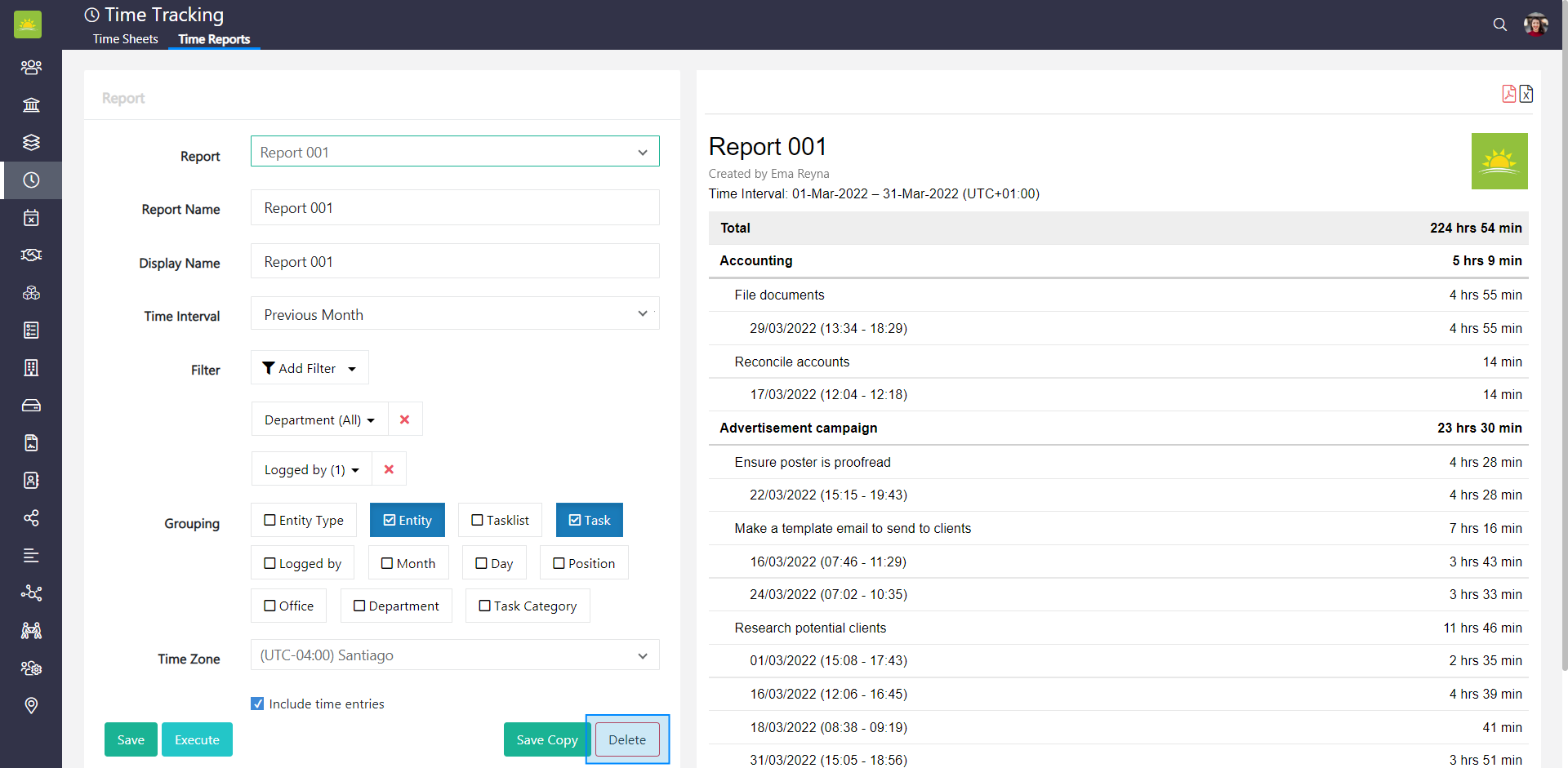Open the people icon in sidebar
The width and height of the screenshot is (1568, 768).
(x=31, y=67)
